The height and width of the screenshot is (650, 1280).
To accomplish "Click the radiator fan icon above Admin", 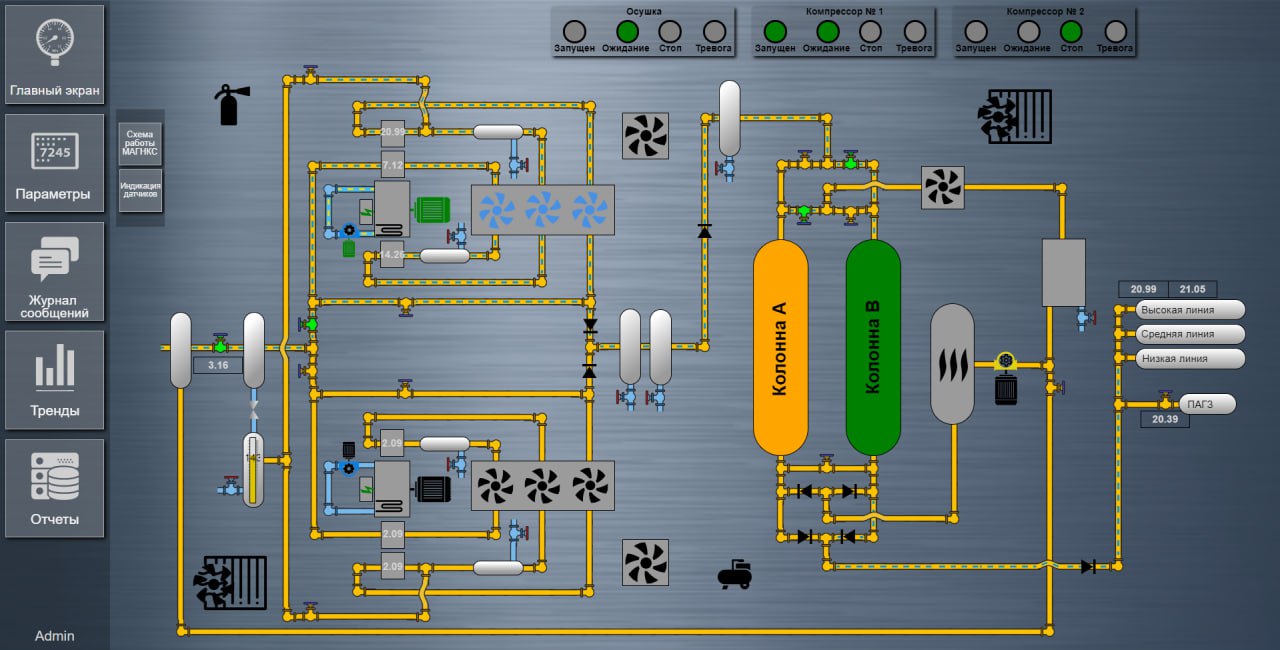I will tap(230, 583).
